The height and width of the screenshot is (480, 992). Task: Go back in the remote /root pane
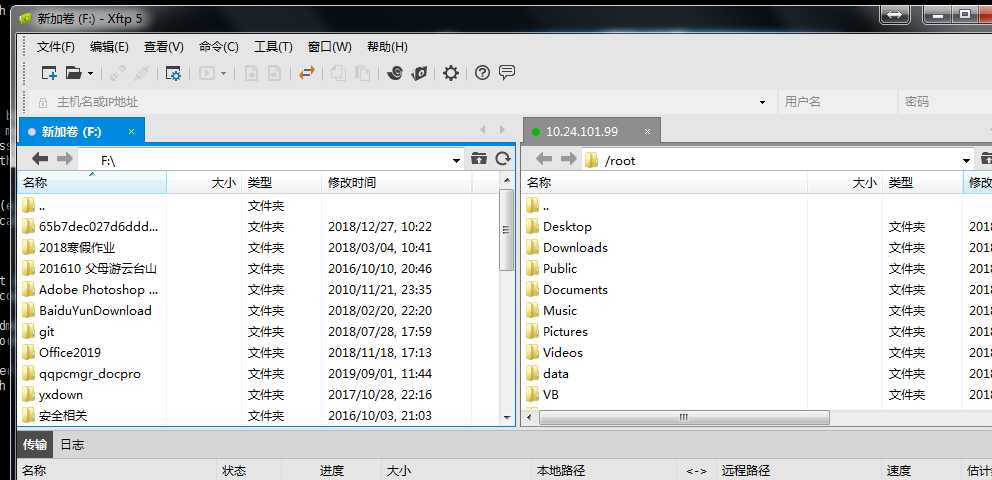[544, 159]
